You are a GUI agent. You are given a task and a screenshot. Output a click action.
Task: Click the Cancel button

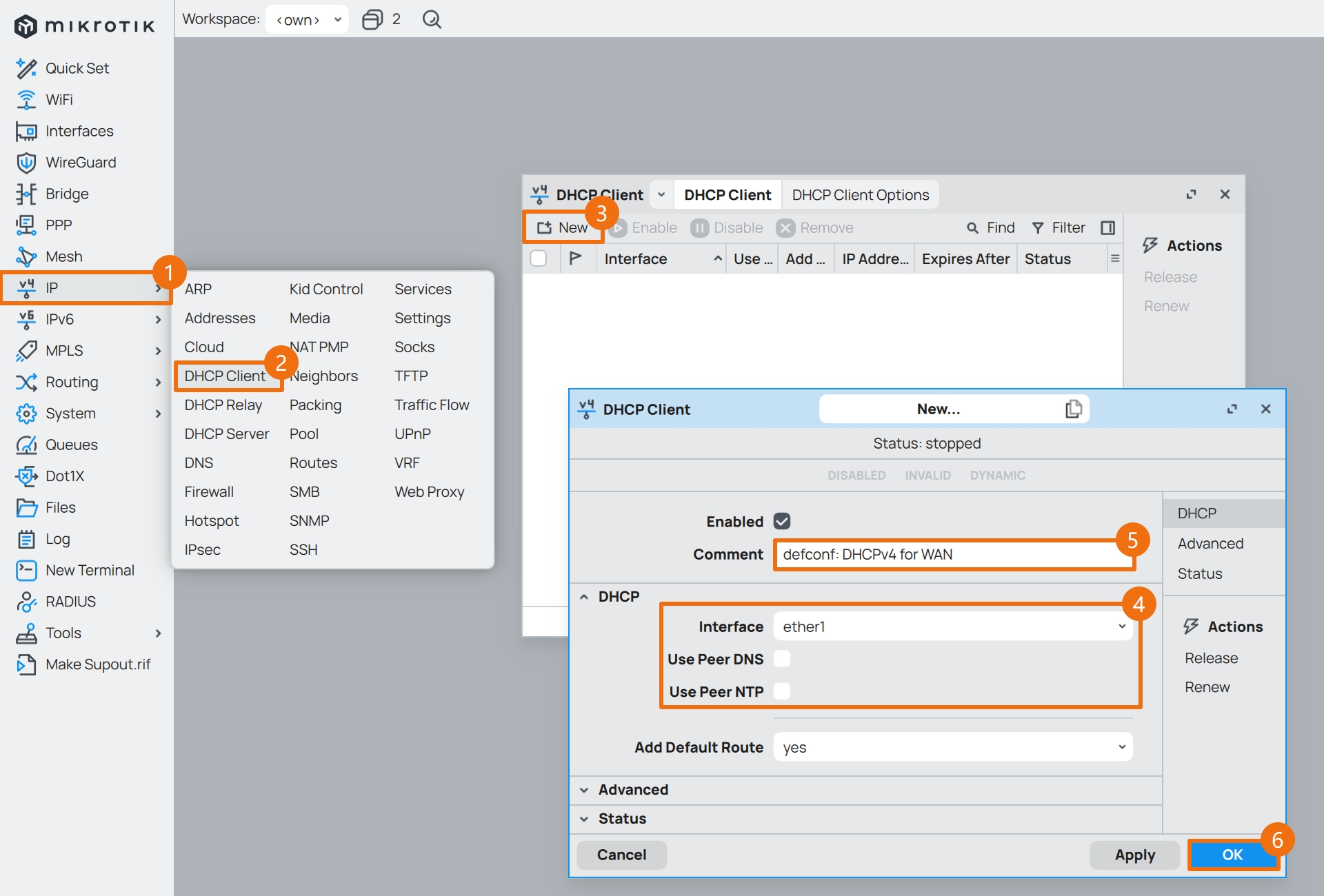pyautogui.click(x=621, y=855)
